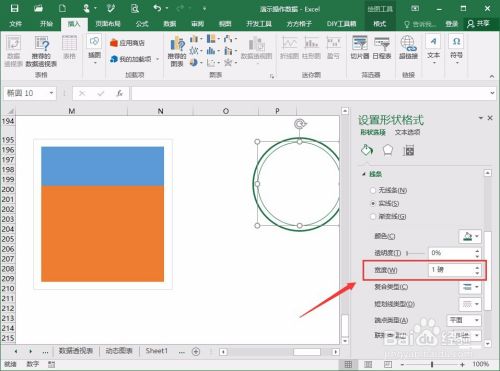Select the Solid line (实线) radio button
500x371 pixels.
pos(373,203)
